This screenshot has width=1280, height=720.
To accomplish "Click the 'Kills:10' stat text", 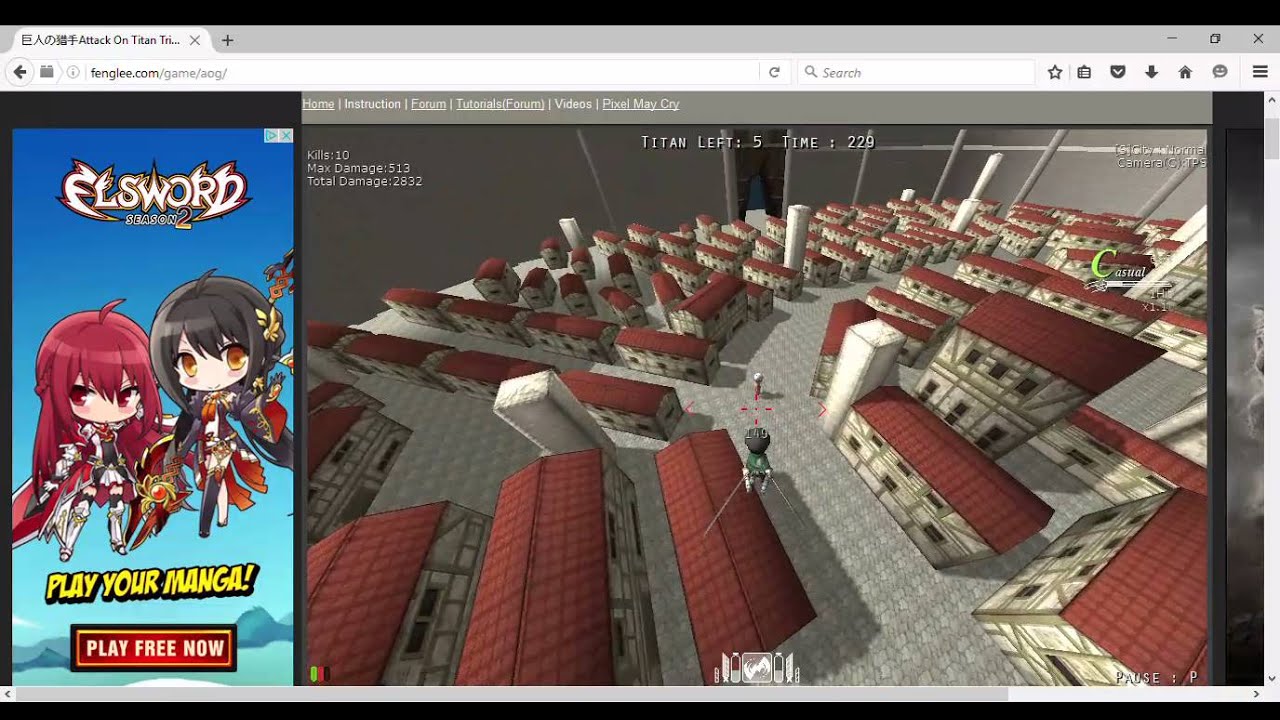I will 328,155.
